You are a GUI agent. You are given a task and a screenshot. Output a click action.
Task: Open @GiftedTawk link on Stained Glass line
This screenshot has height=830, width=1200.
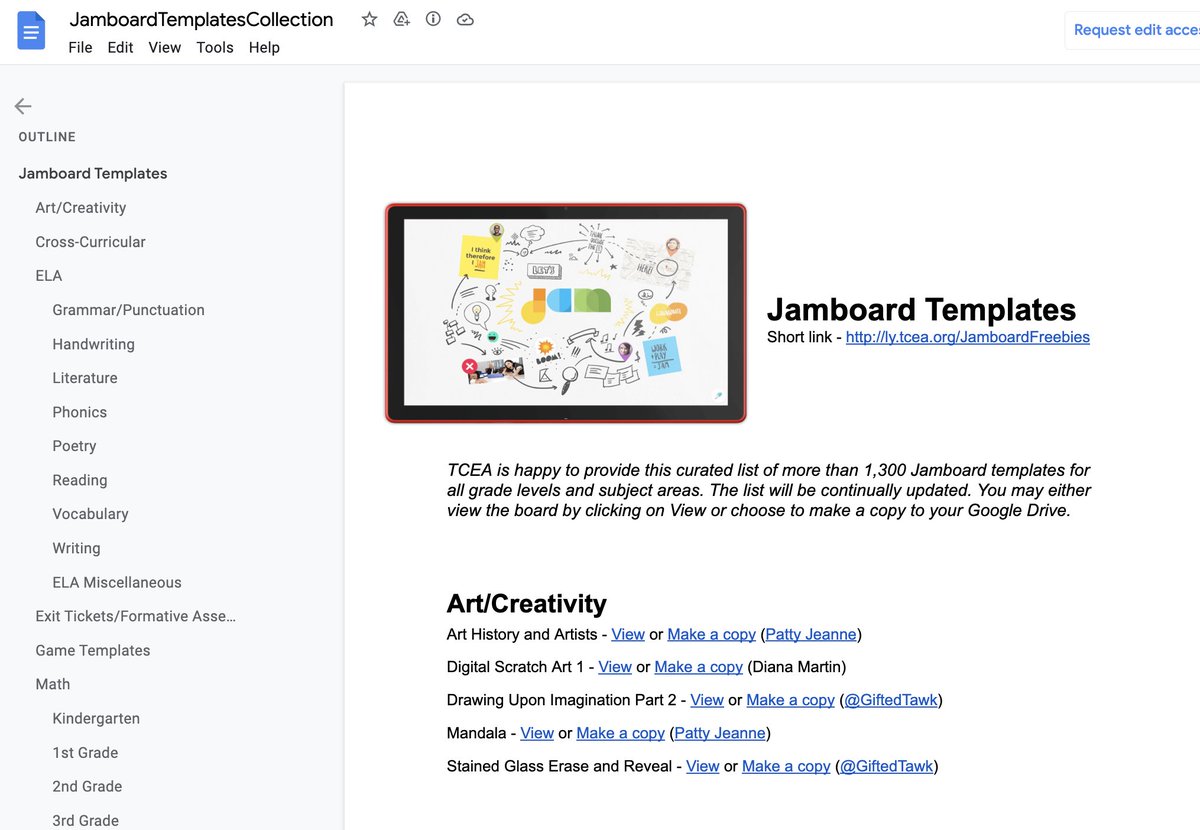(887, 766)
